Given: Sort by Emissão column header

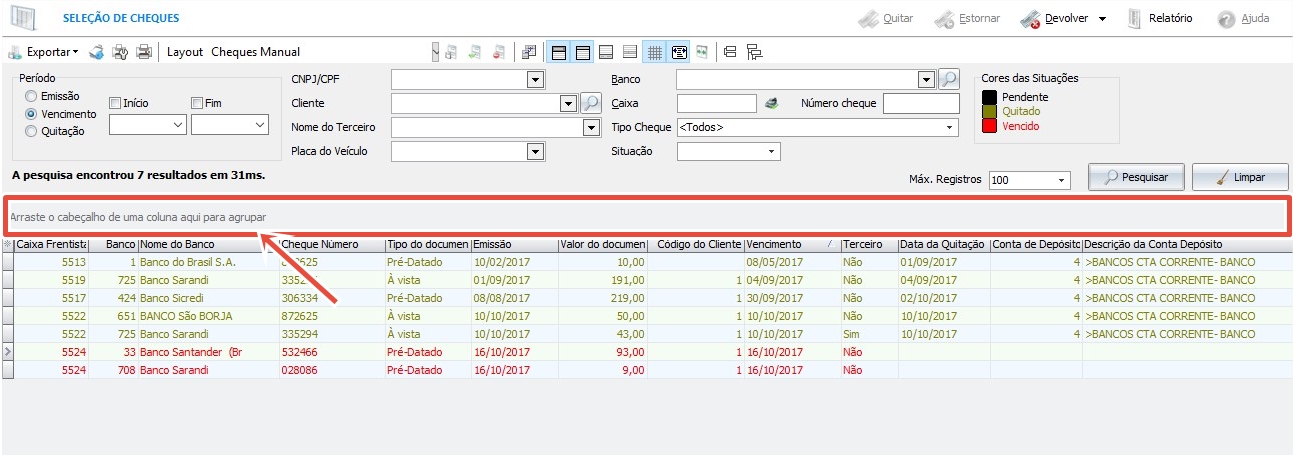Looking at the screenshot, I should 513,245.
